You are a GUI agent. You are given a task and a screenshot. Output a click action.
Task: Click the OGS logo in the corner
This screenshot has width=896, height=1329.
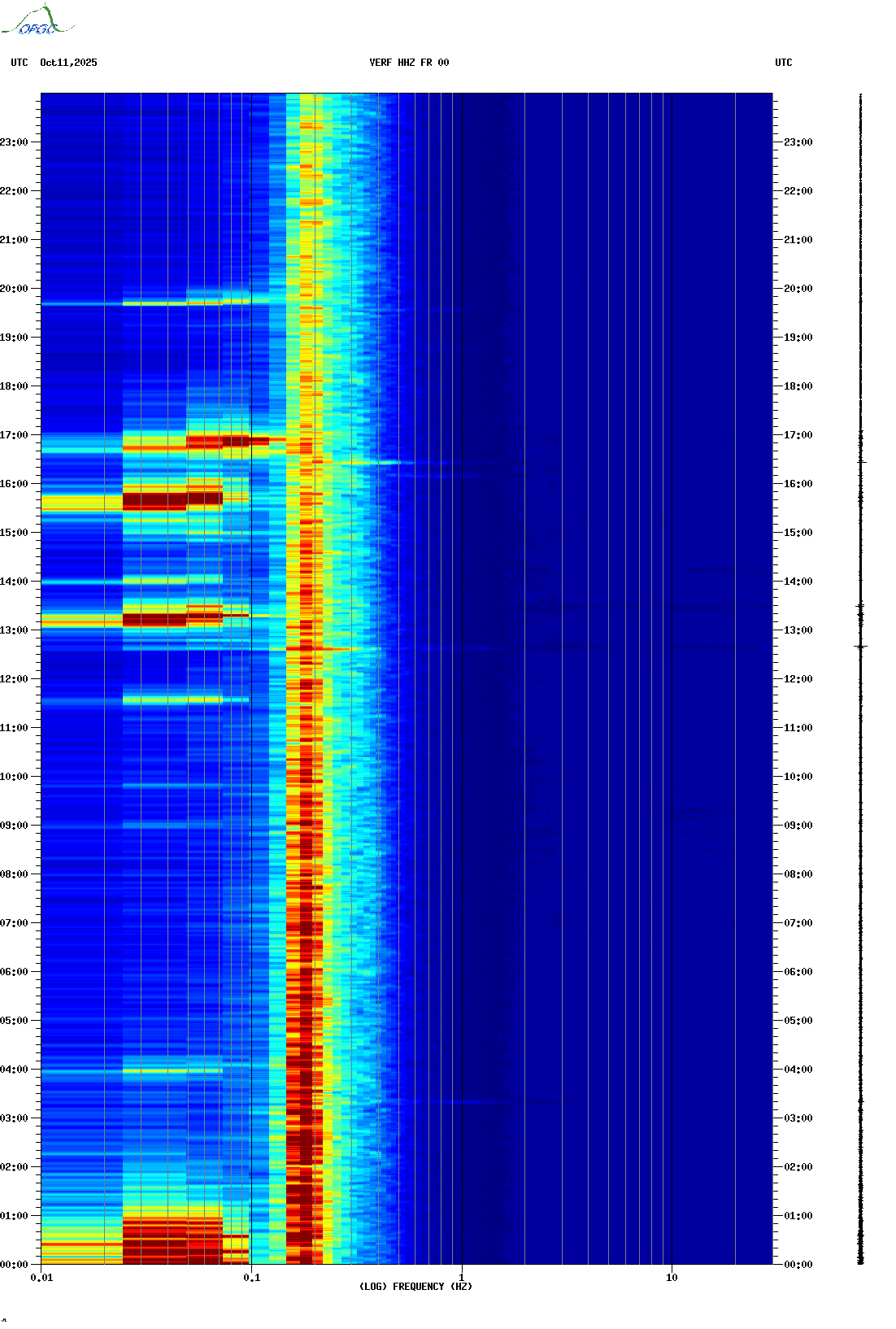click(x=37, y=21)
